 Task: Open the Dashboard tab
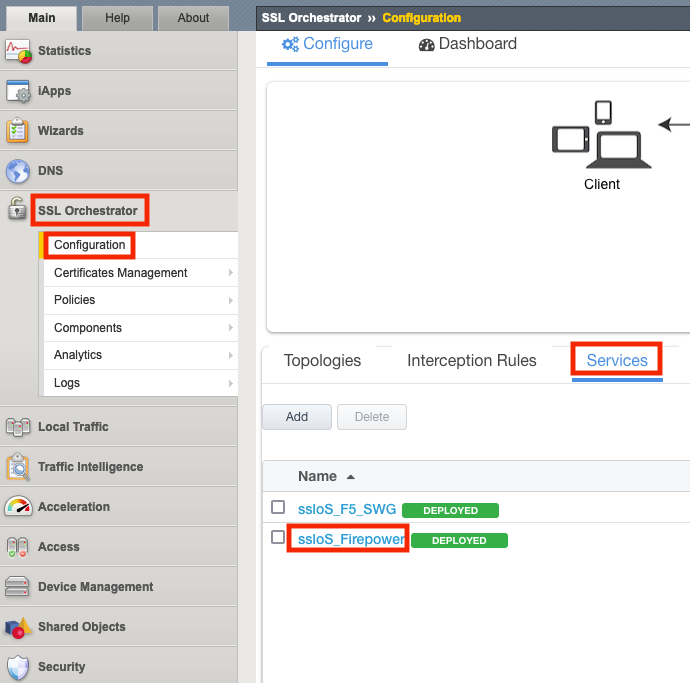[468, 44]
